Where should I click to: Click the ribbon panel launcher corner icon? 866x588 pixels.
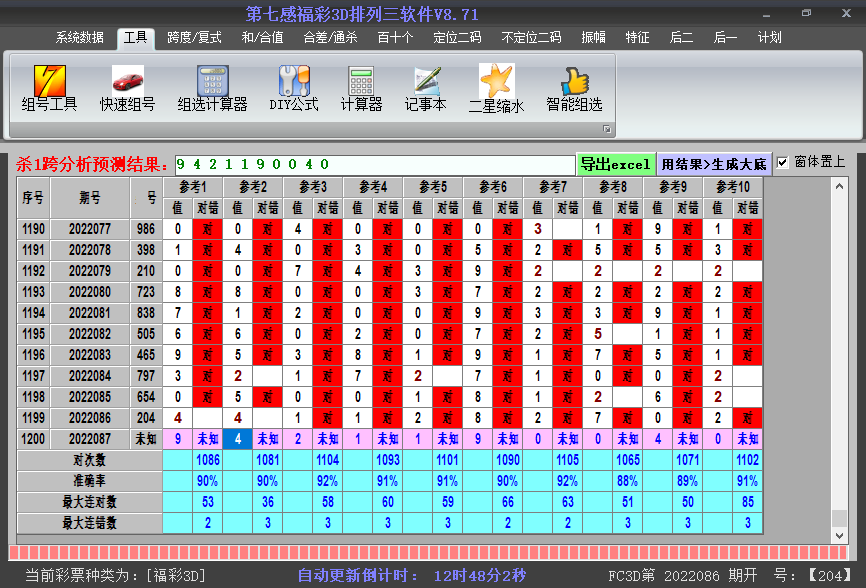606,129
